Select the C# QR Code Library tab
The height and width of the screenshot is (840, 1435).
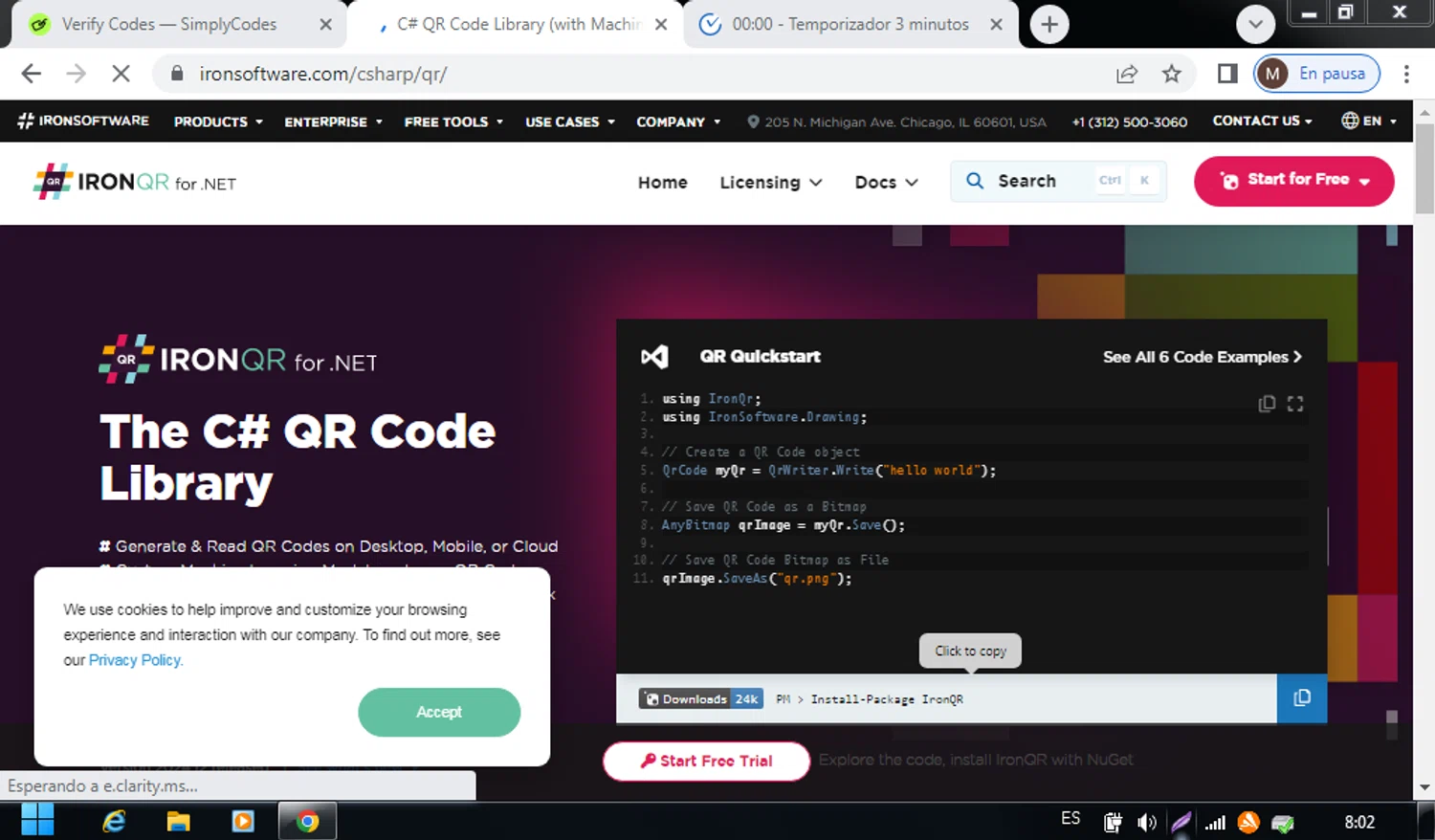point(518,25)
